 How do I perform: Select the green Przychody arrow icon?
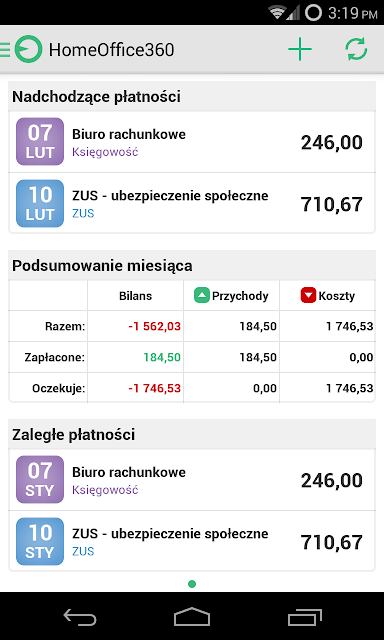[x=202, y=296]
